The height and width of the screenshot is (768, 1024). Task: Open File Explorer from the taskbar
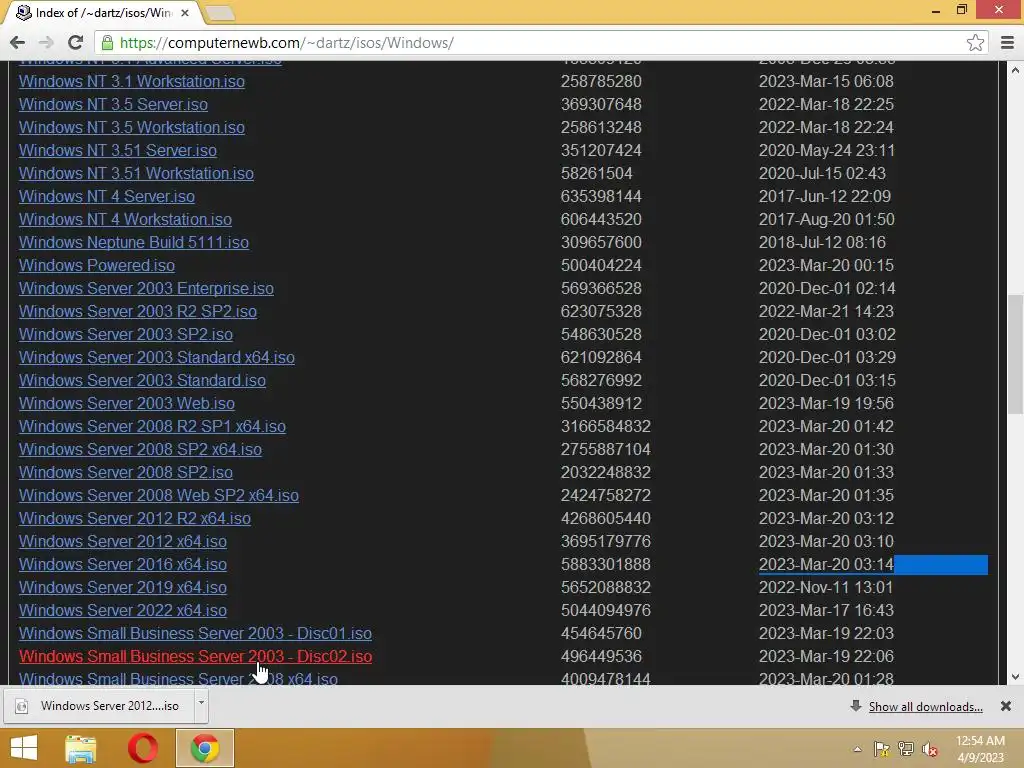pos(81,748)
